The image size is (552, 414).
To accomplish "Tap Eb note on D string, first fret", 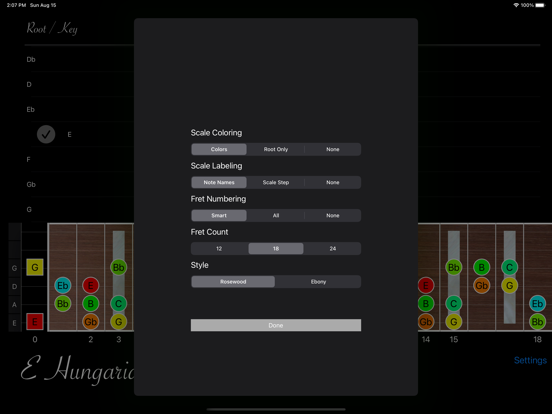I will tap(63, 285).
